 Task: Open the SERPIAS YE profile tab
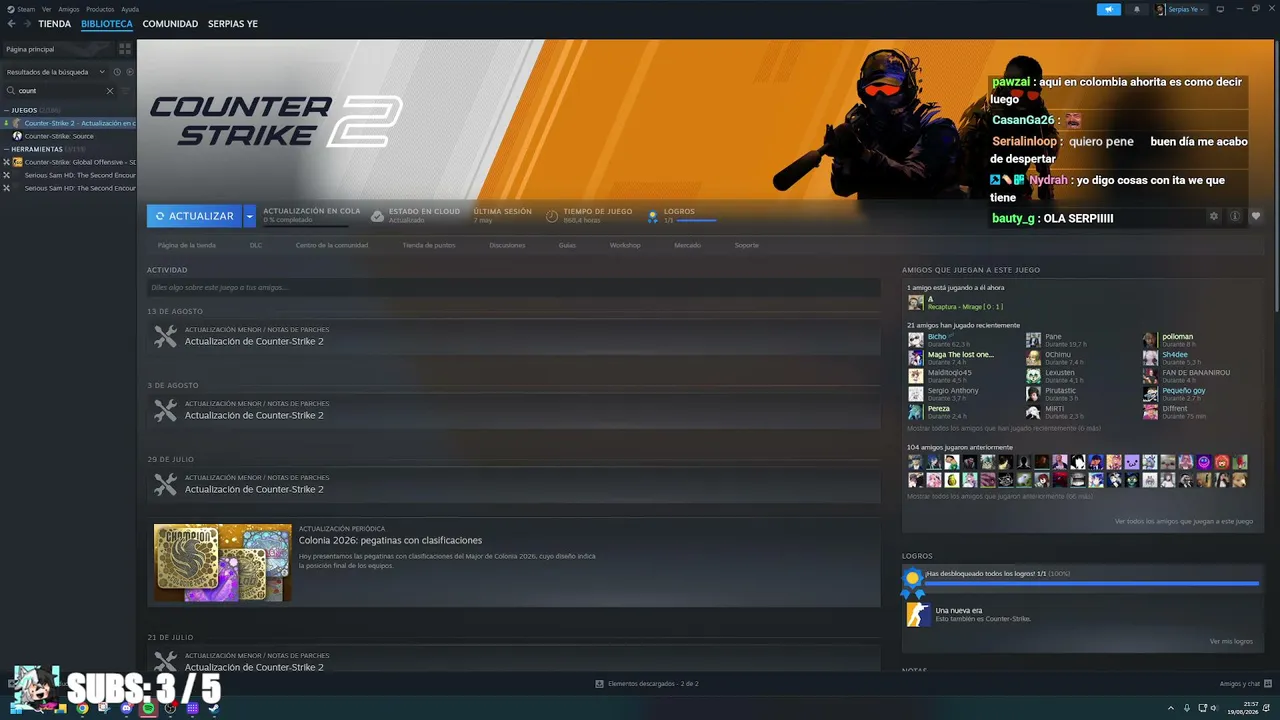pos(233,24)
